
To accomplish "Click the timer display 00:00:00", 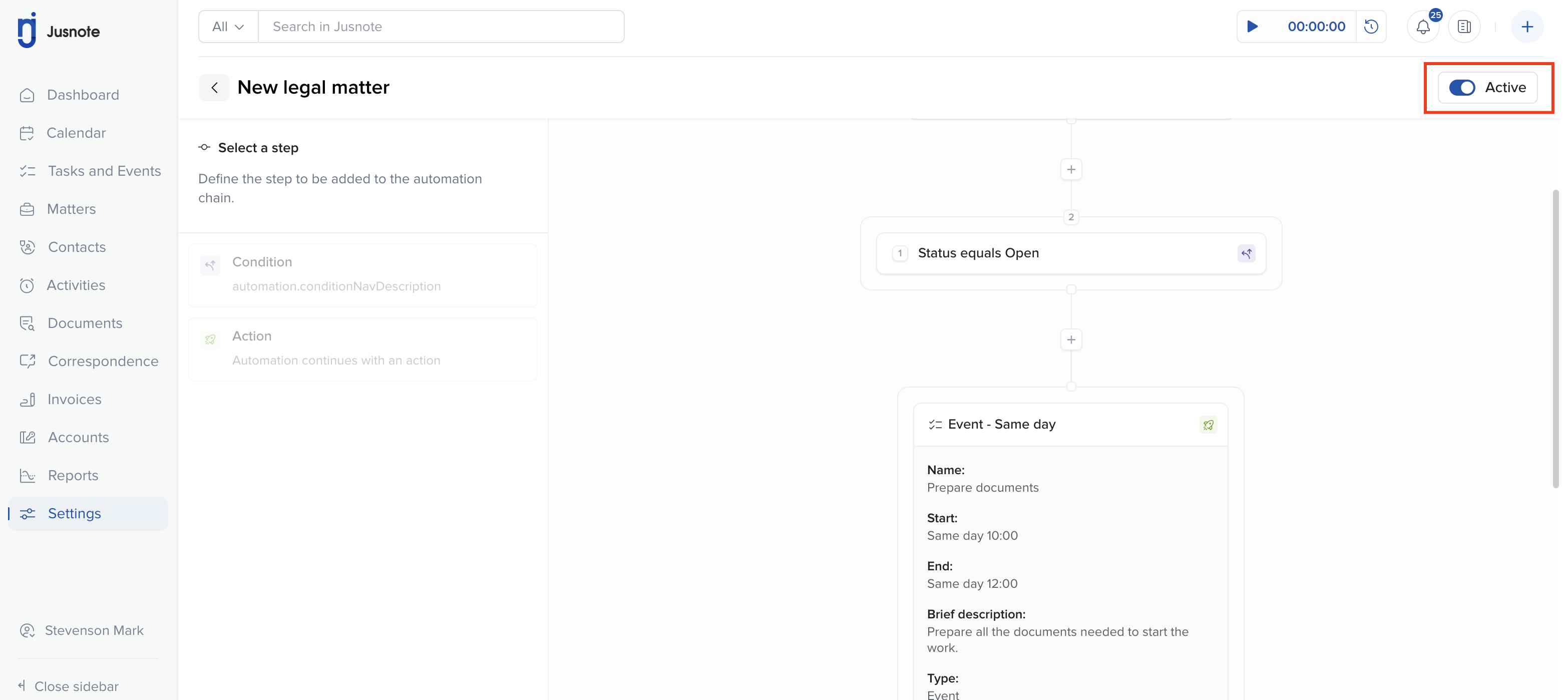I will (x=1316, y=26).
